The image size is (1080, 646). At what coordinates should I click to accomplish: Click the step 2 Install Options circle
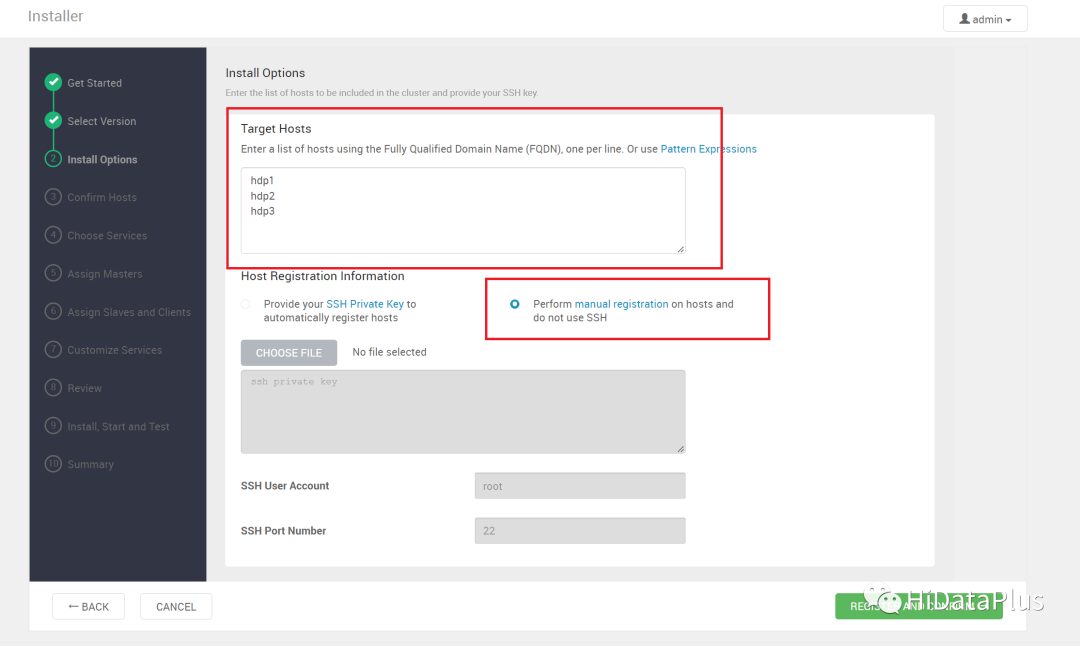pyautogui.click(x=53, y=158)
